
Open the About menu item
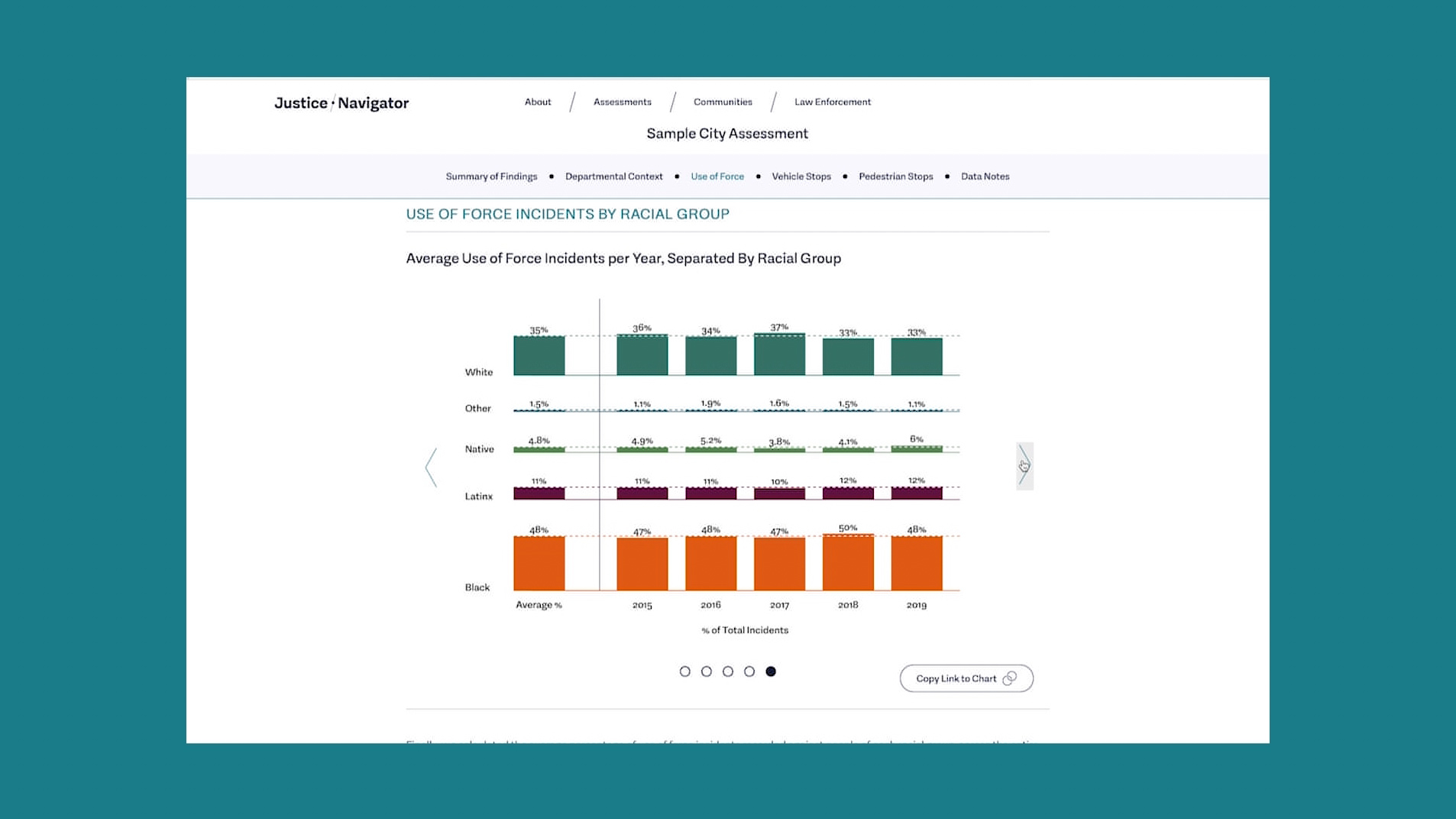tap(537, 102)
